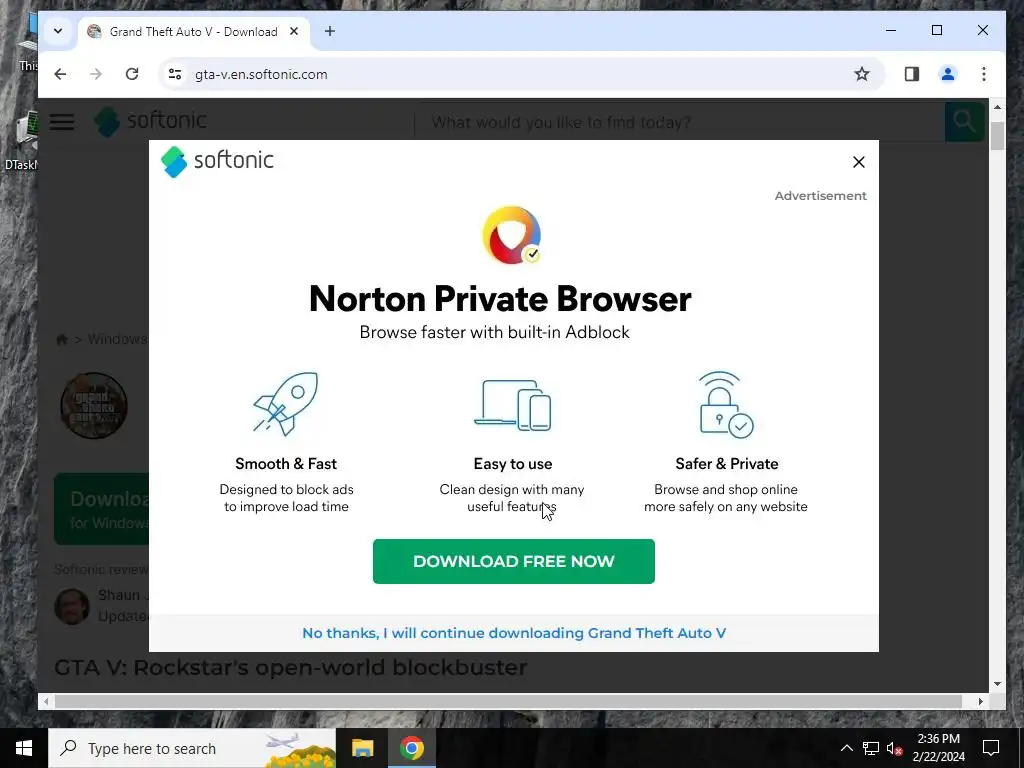Click the reviewer avatar photo
Viewport: 1024px width, 768px height.
coord(72,606)
